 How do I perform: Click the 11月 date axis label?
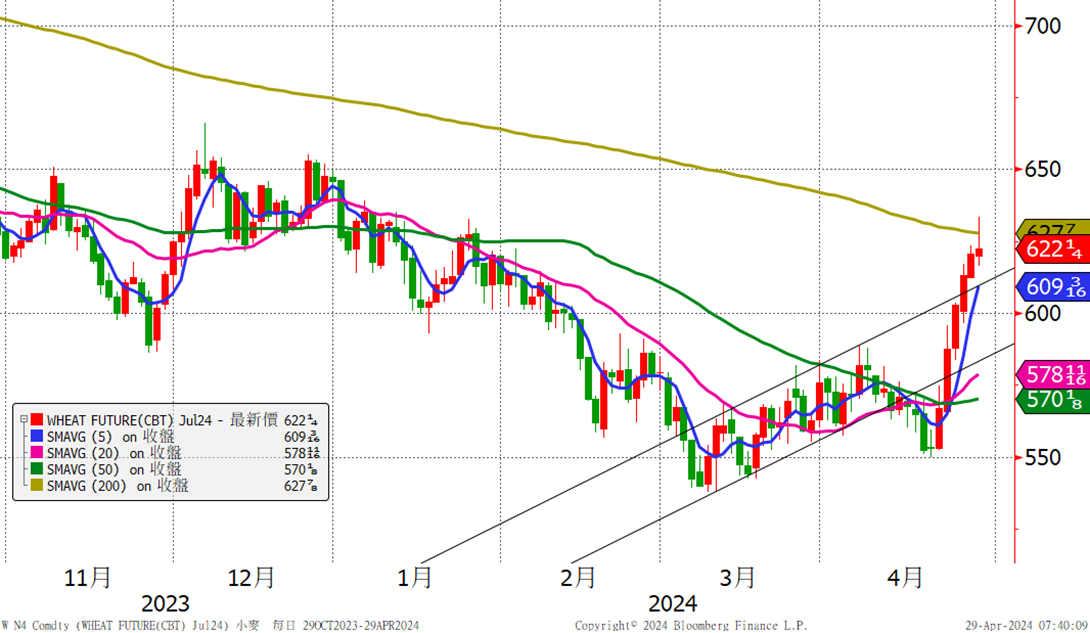88,577
